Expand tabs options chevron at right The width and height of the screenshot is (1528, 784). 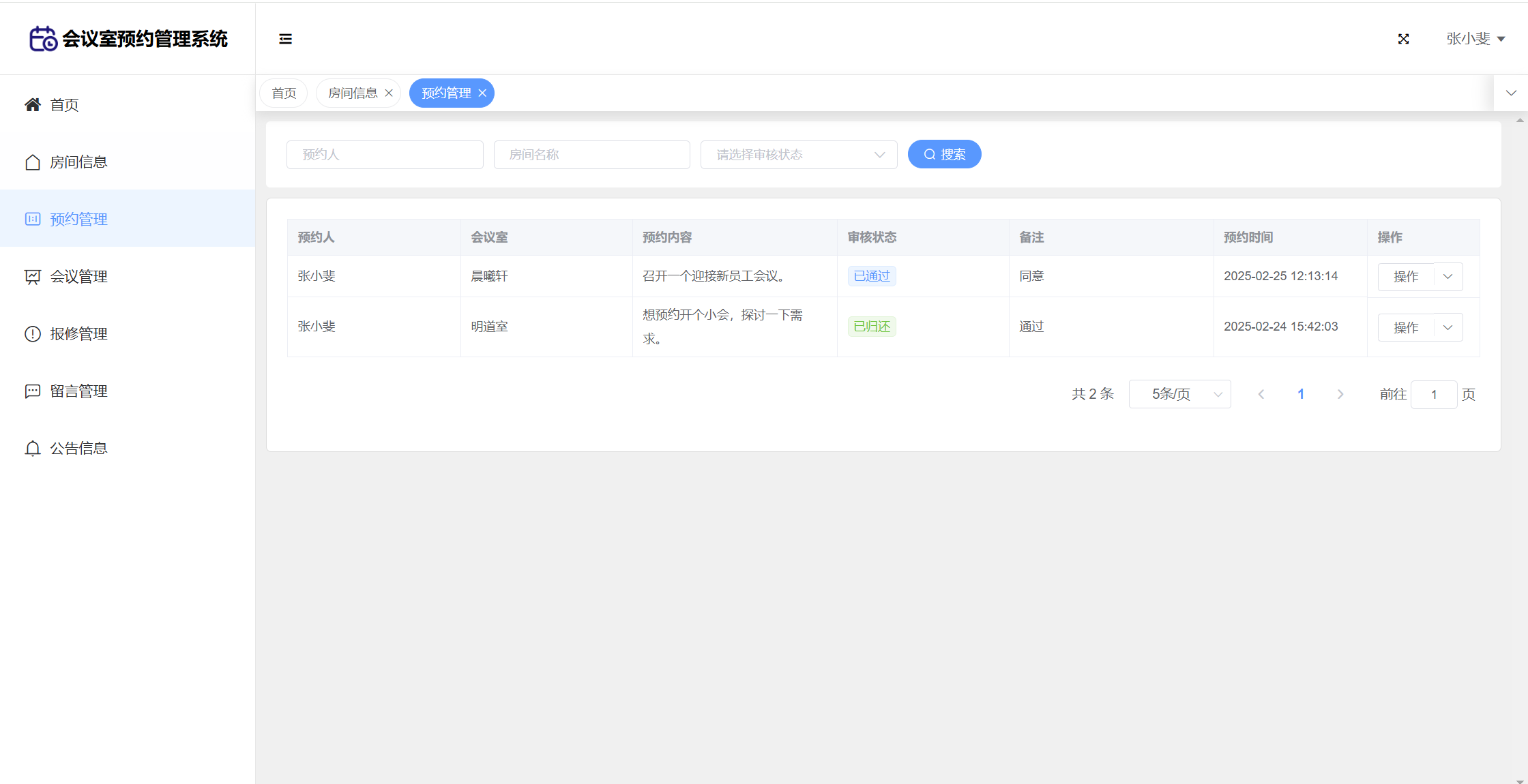click(1511, 93)
